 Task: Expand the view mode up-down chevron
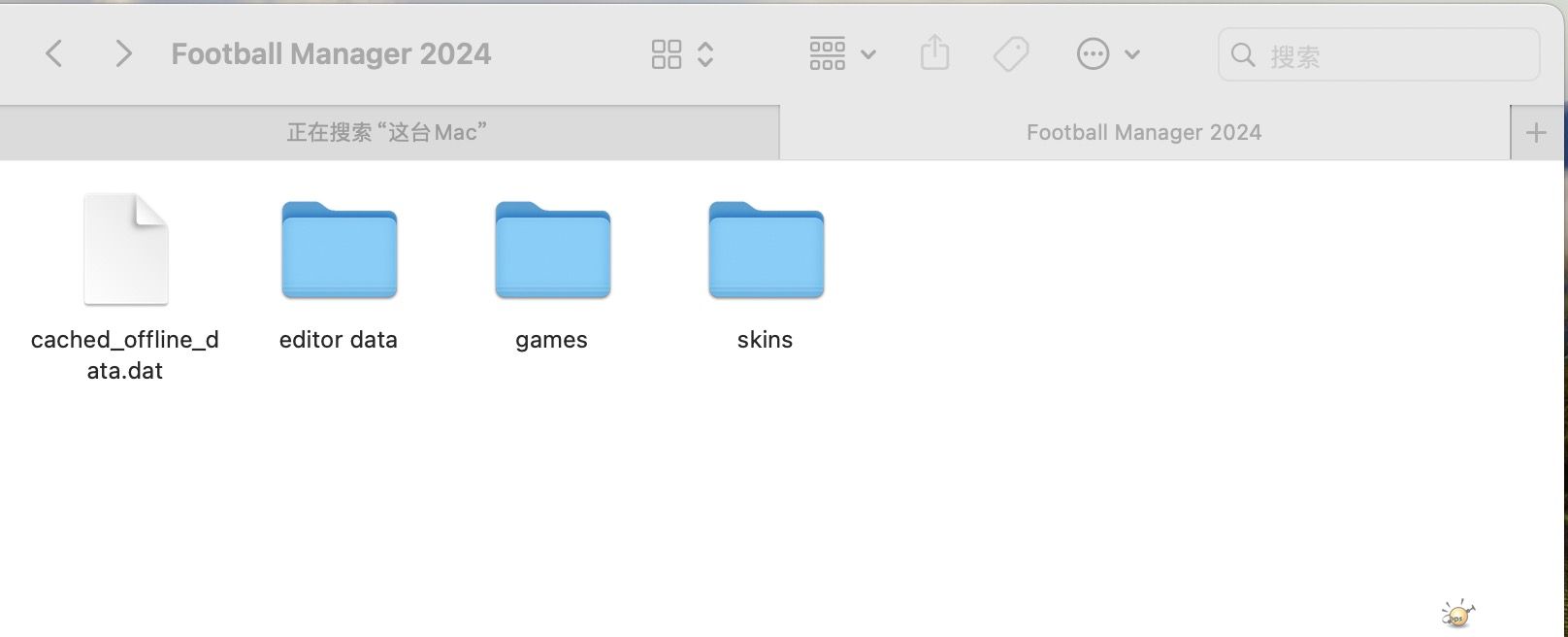[x=705, y=54]
